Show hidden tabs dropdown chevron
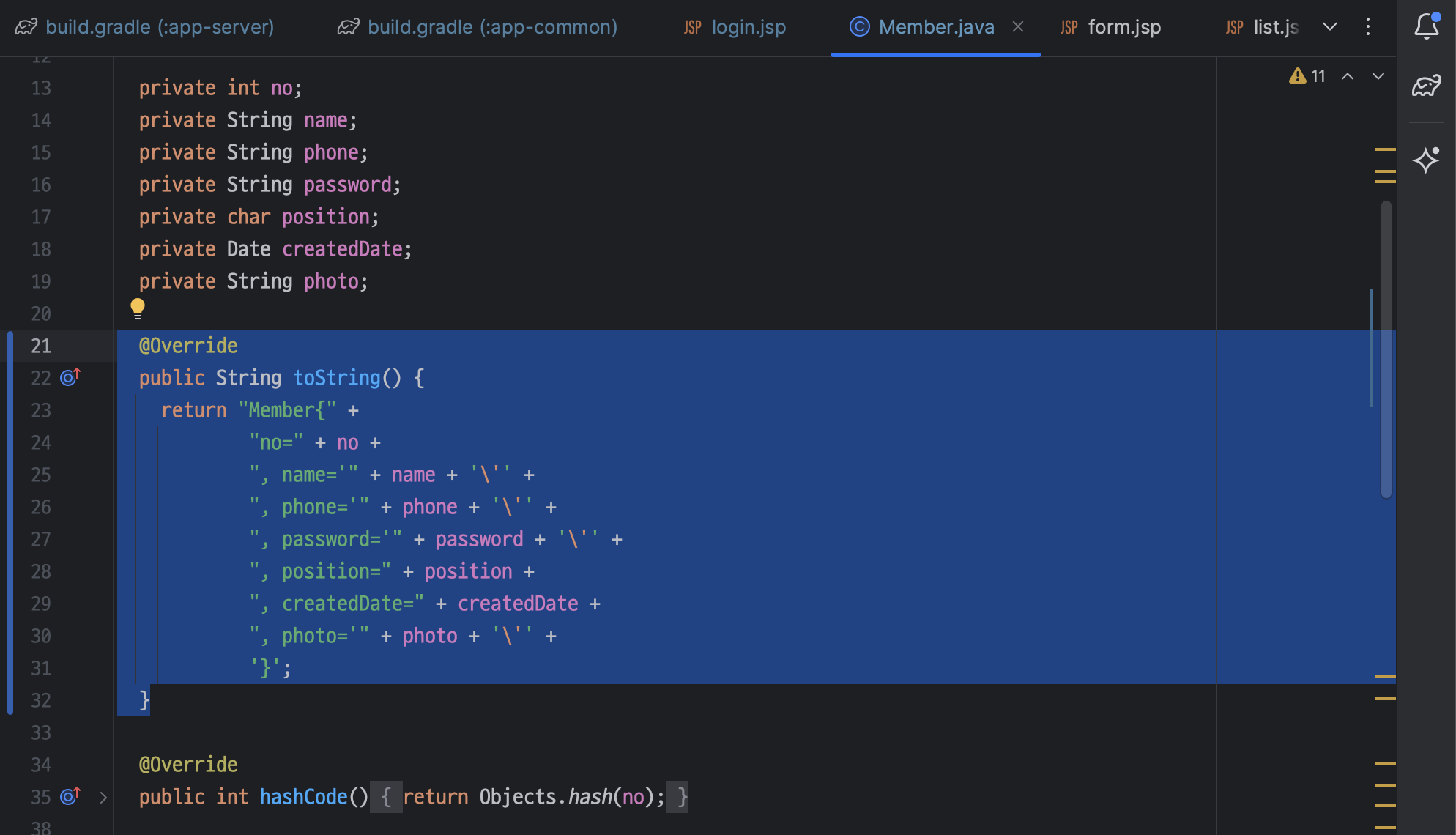This screenshot has width=1456, height=835. (x=1330, y=27)
